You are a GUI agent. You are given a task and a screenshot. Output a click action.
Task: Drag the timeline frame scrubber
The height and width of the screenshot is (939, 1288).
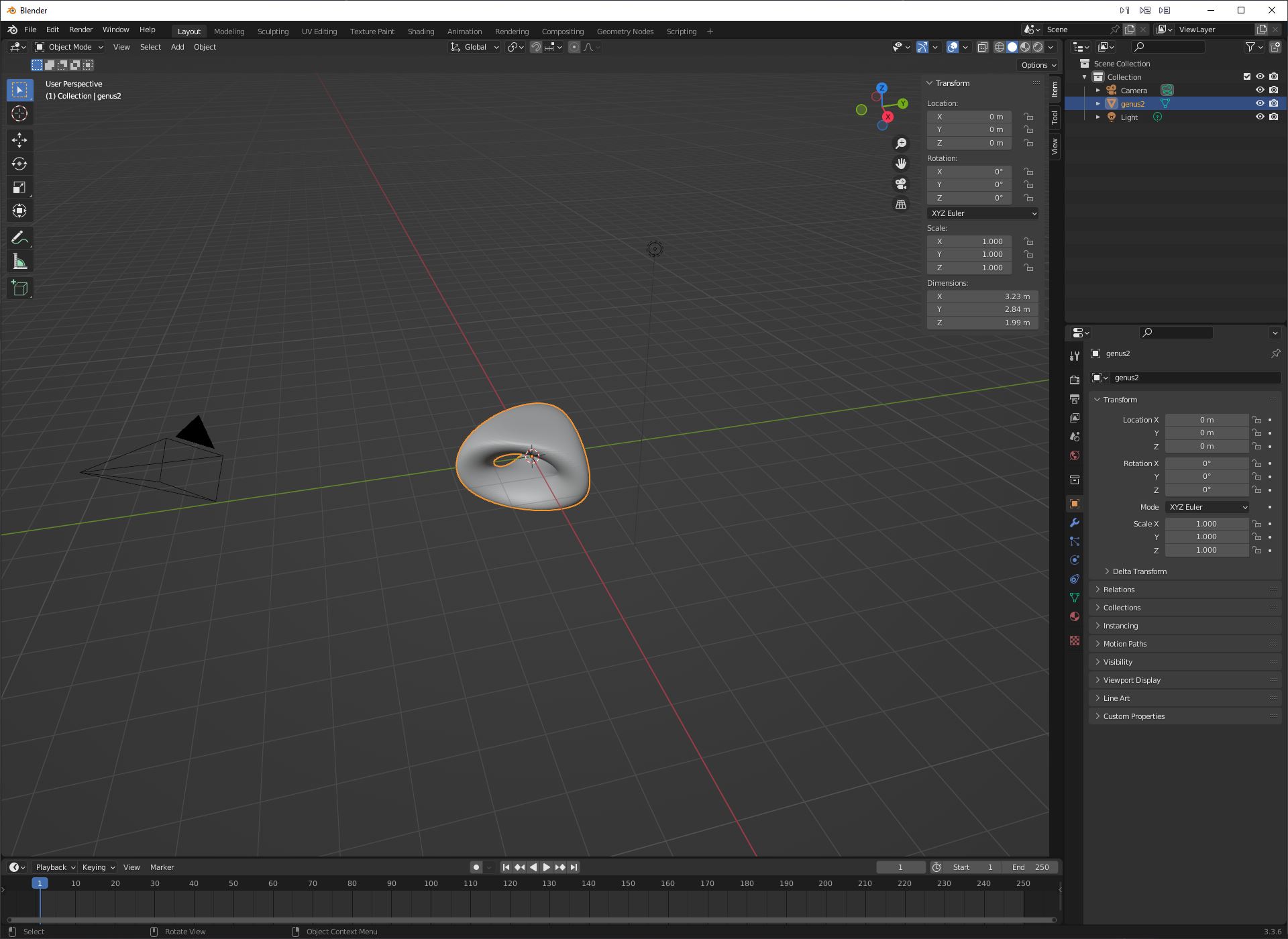(x=40, y=882)
